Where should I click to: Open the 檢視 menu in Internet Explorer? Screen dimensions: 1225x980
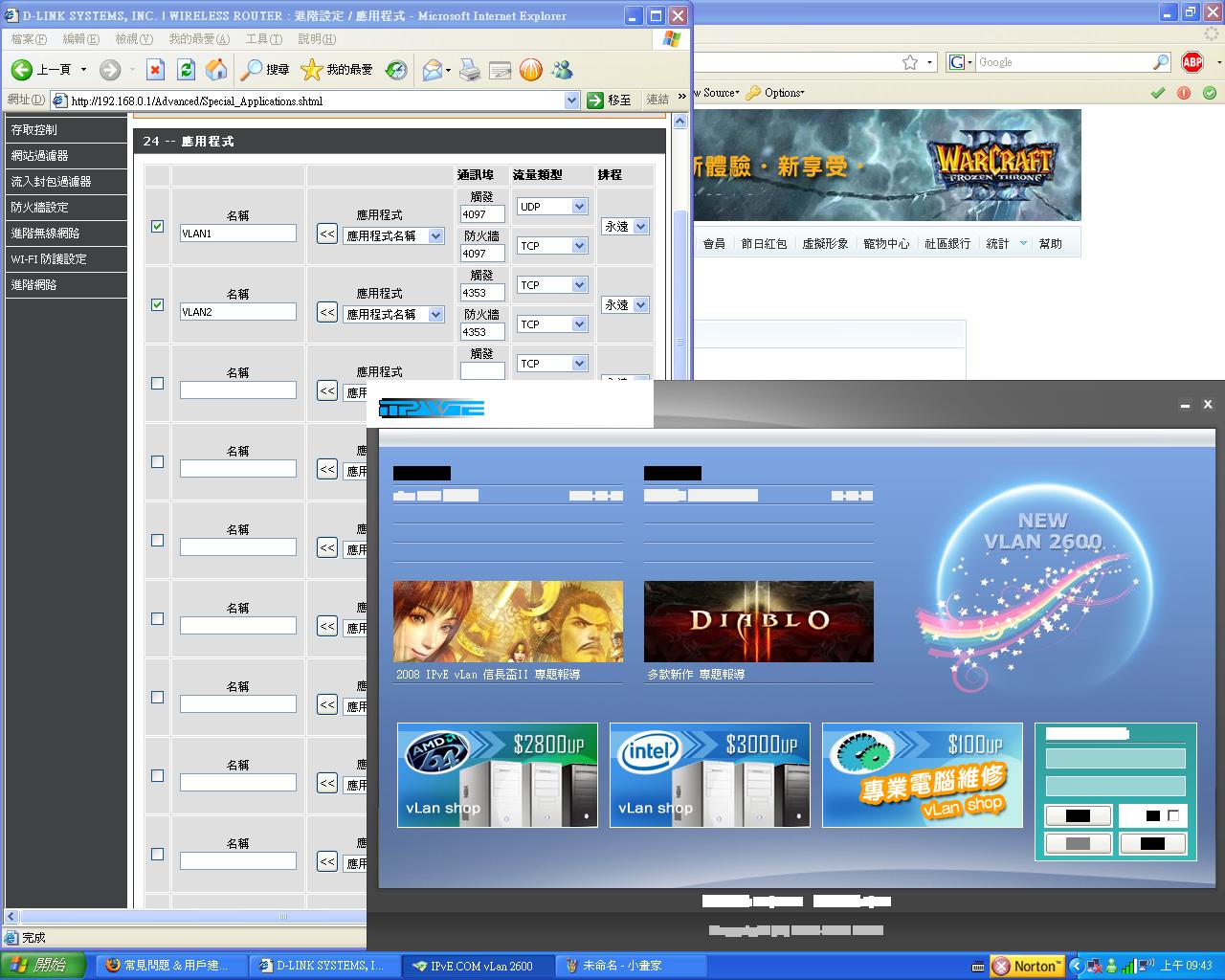133,39
